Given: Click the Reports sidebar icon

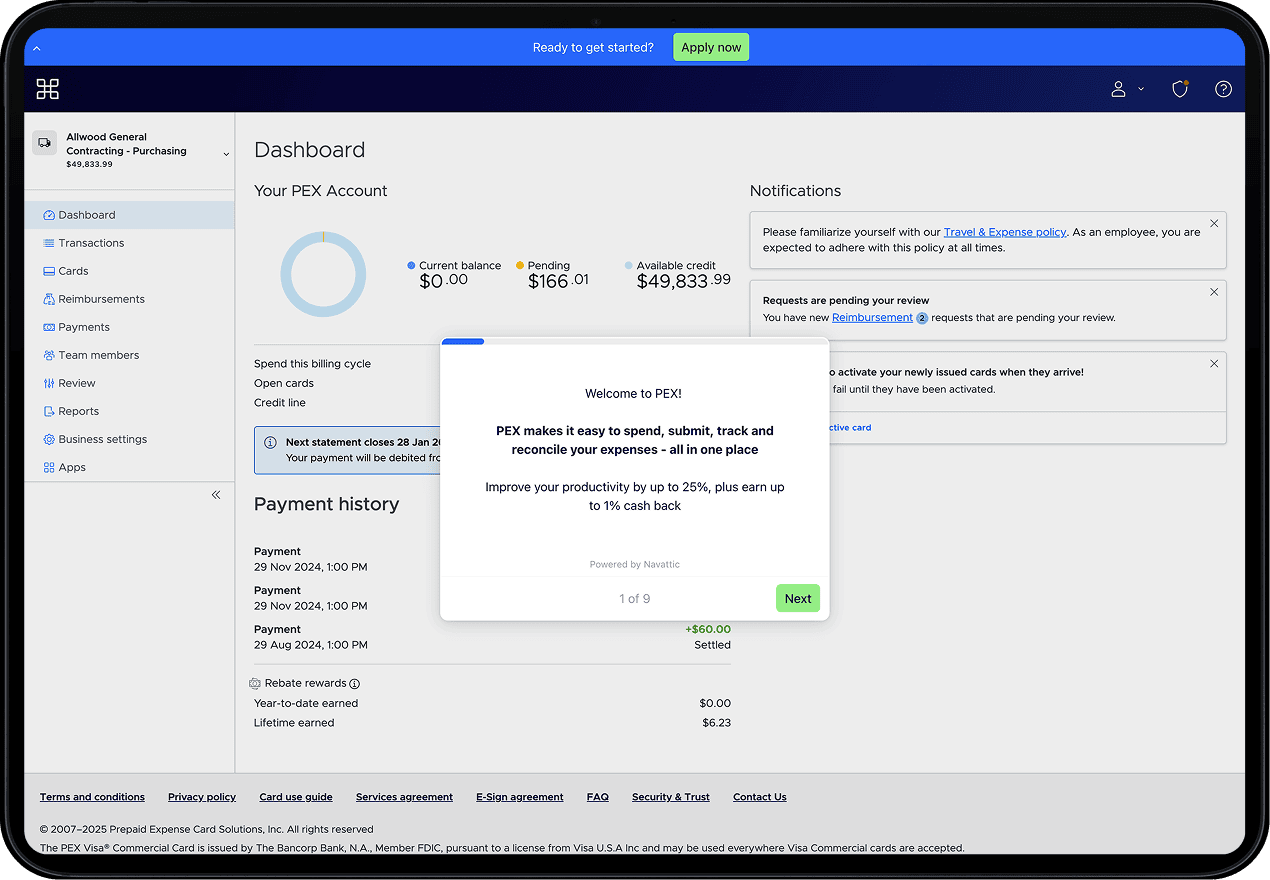Looking at the screenshot, I should coord(49,411).
